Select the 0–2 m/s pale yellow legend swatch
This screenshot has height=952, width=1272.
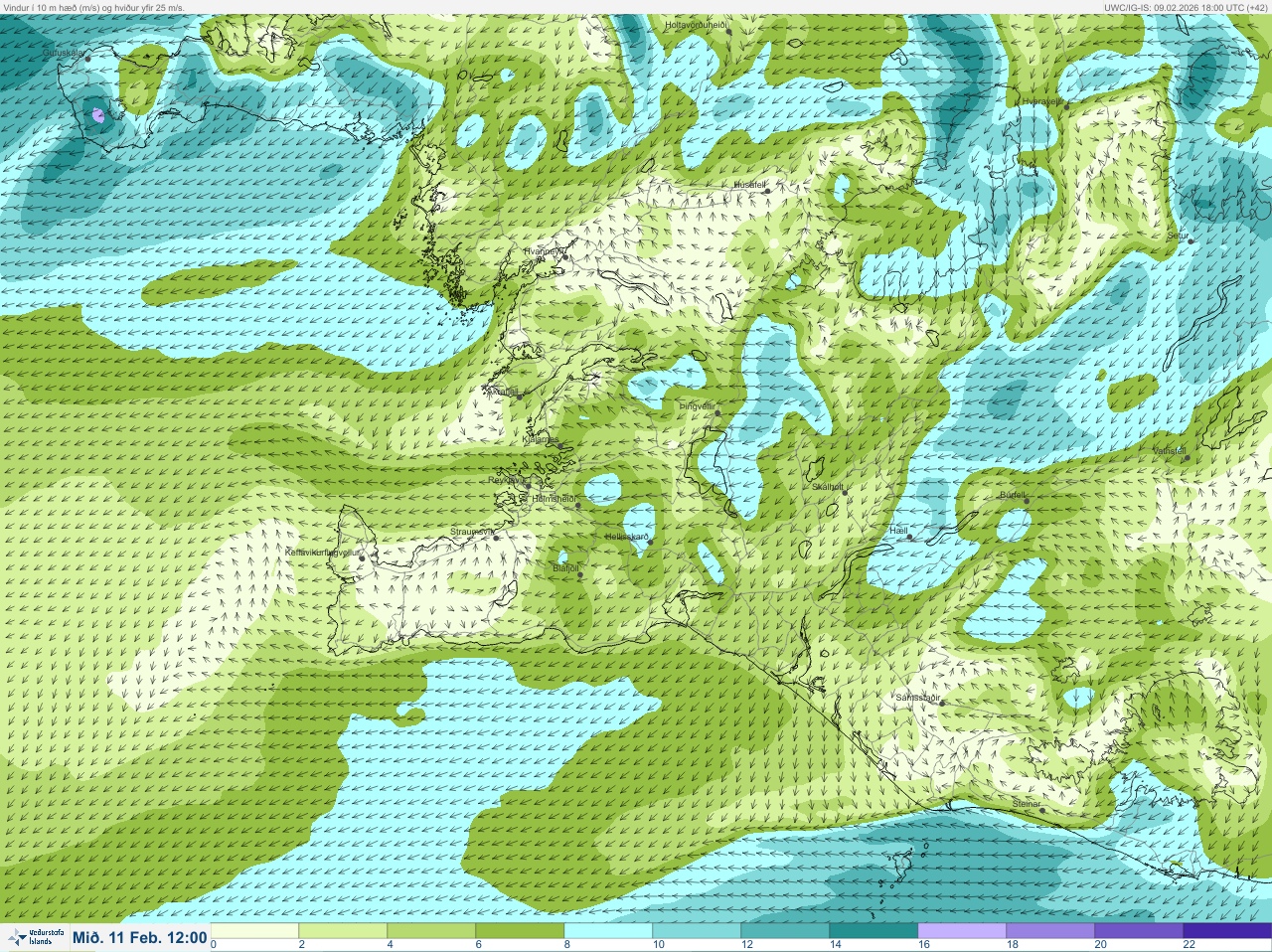click(254, 930)
